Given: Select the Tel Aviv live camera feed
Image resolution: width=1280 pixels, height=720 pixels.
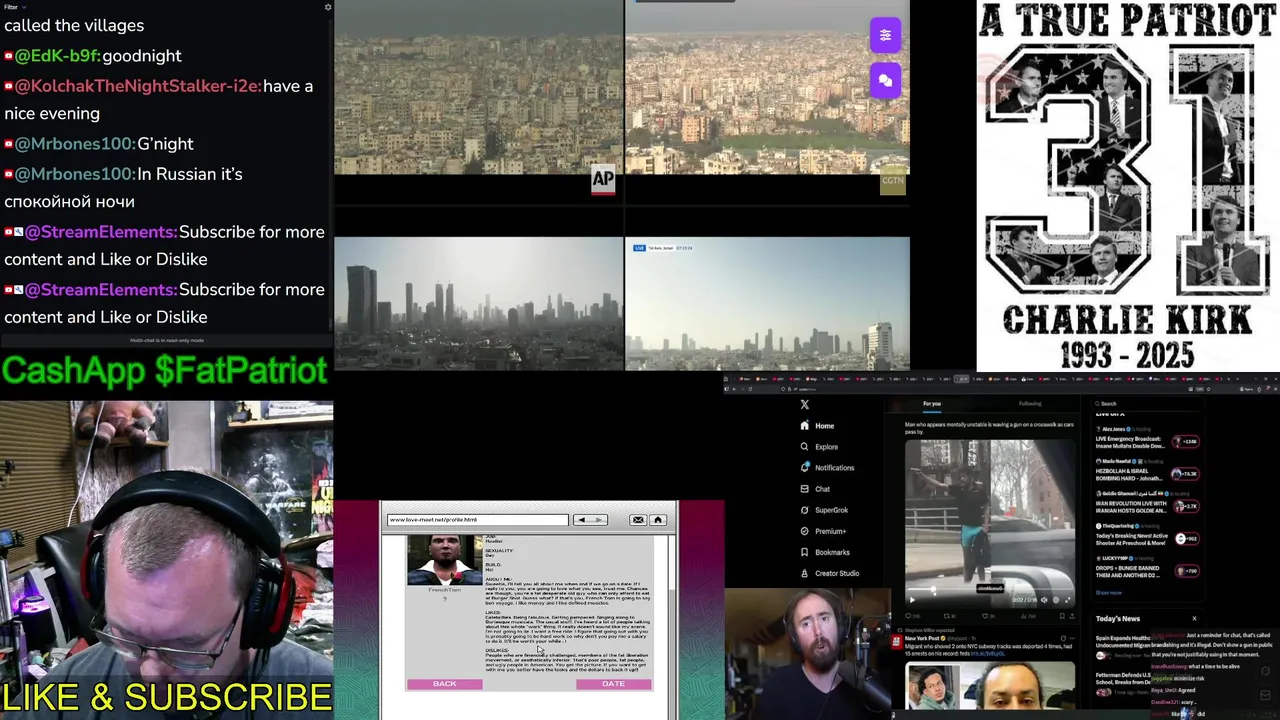Looking at the screenshot, I should (767, 304).
